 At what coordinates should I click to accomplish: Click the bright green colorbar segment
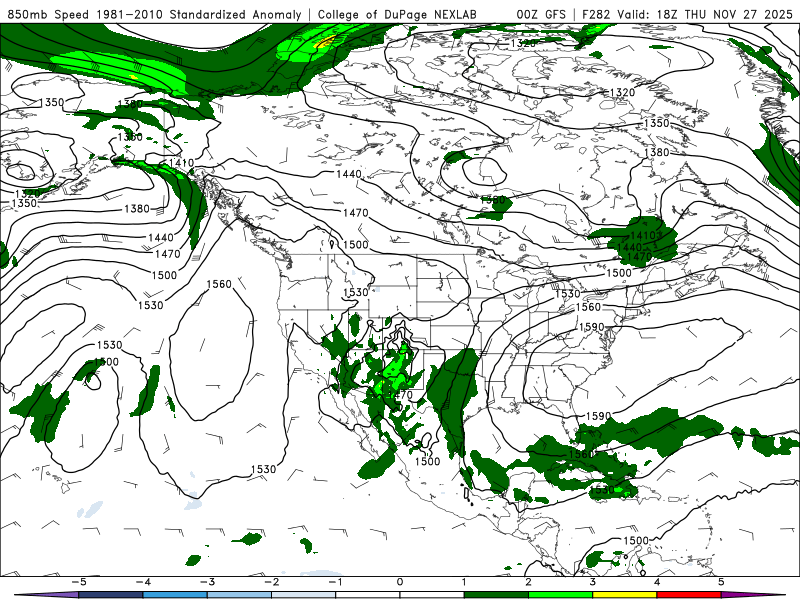[x=560, y=595]
